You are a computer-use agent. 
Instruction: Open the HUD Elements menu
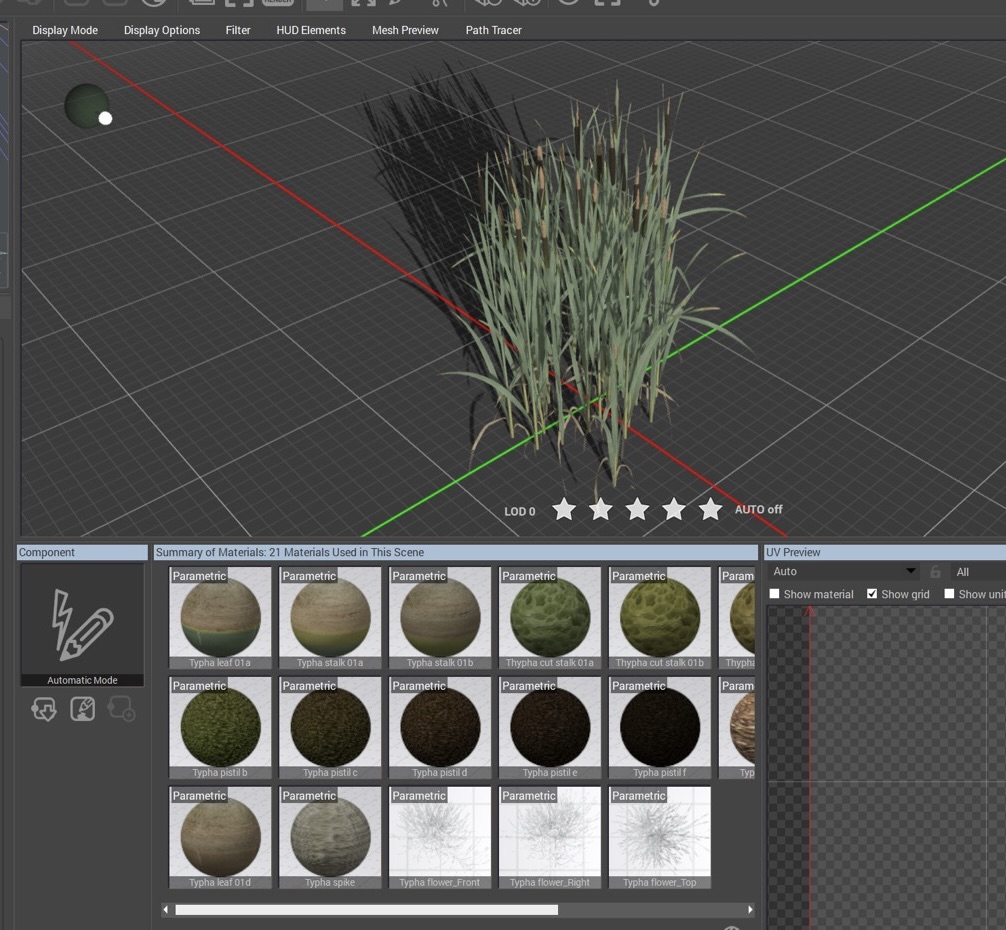tap(311, 30)
